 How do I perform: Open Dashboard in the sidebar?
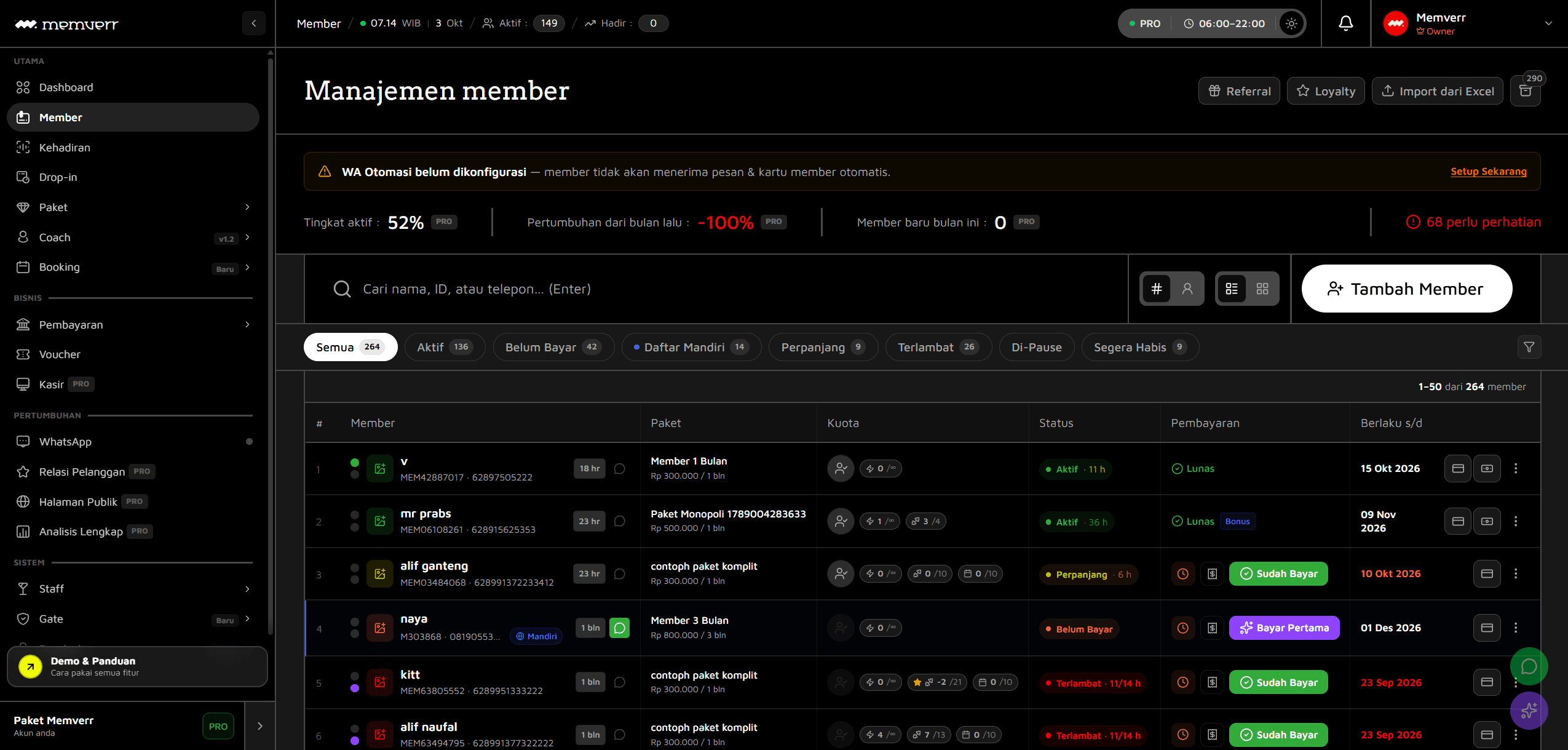point(133,87)
